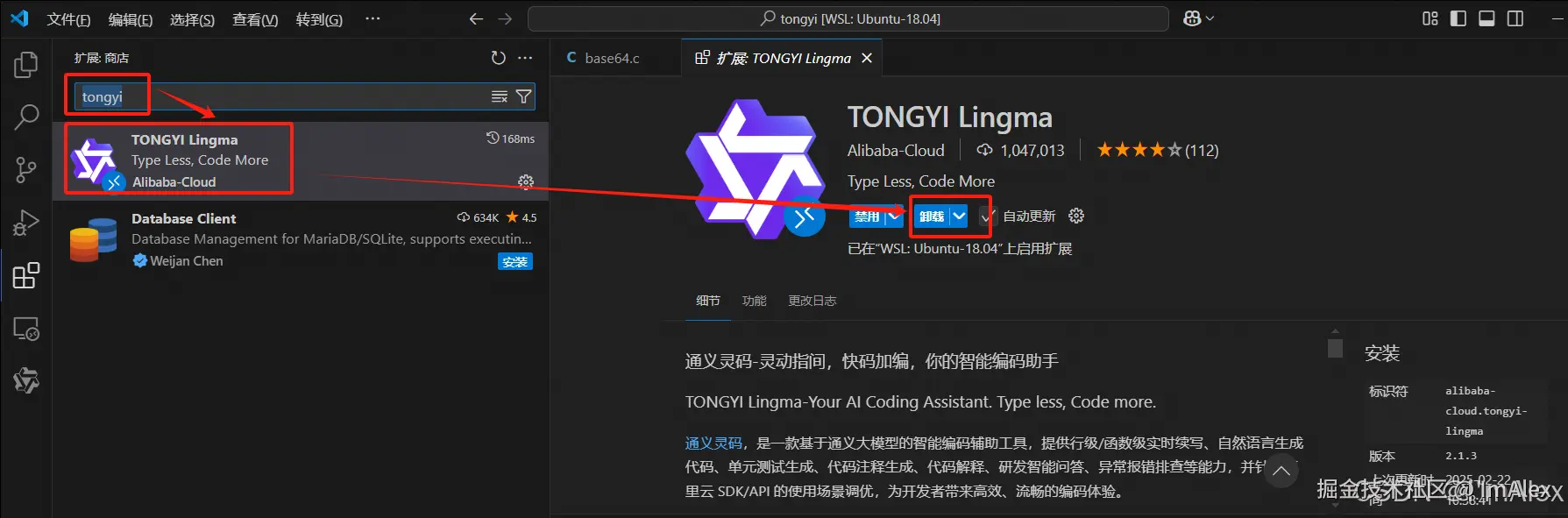
Task: Click the 168ms activation time label
Action: (x=511, y=138)
